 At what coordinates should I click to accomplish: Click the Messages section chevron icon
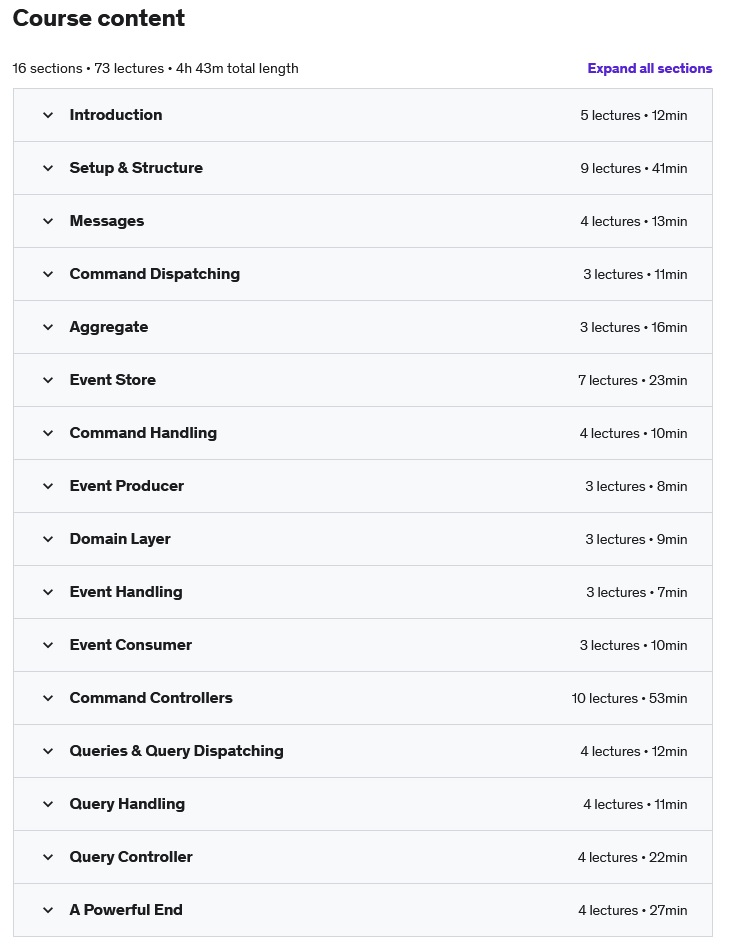pyautogui.click(x=48, y=221)
